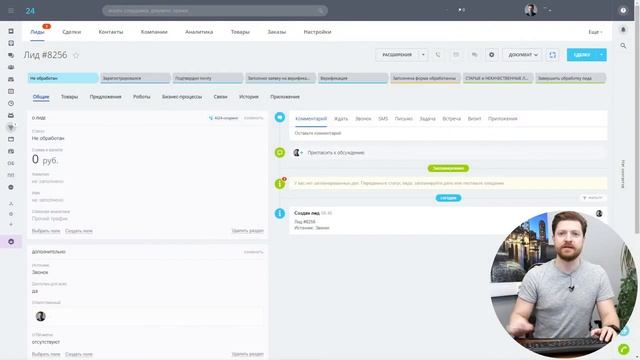Open the Контакты tab
This screenshot has height=360, width=640.
[111, 32]
